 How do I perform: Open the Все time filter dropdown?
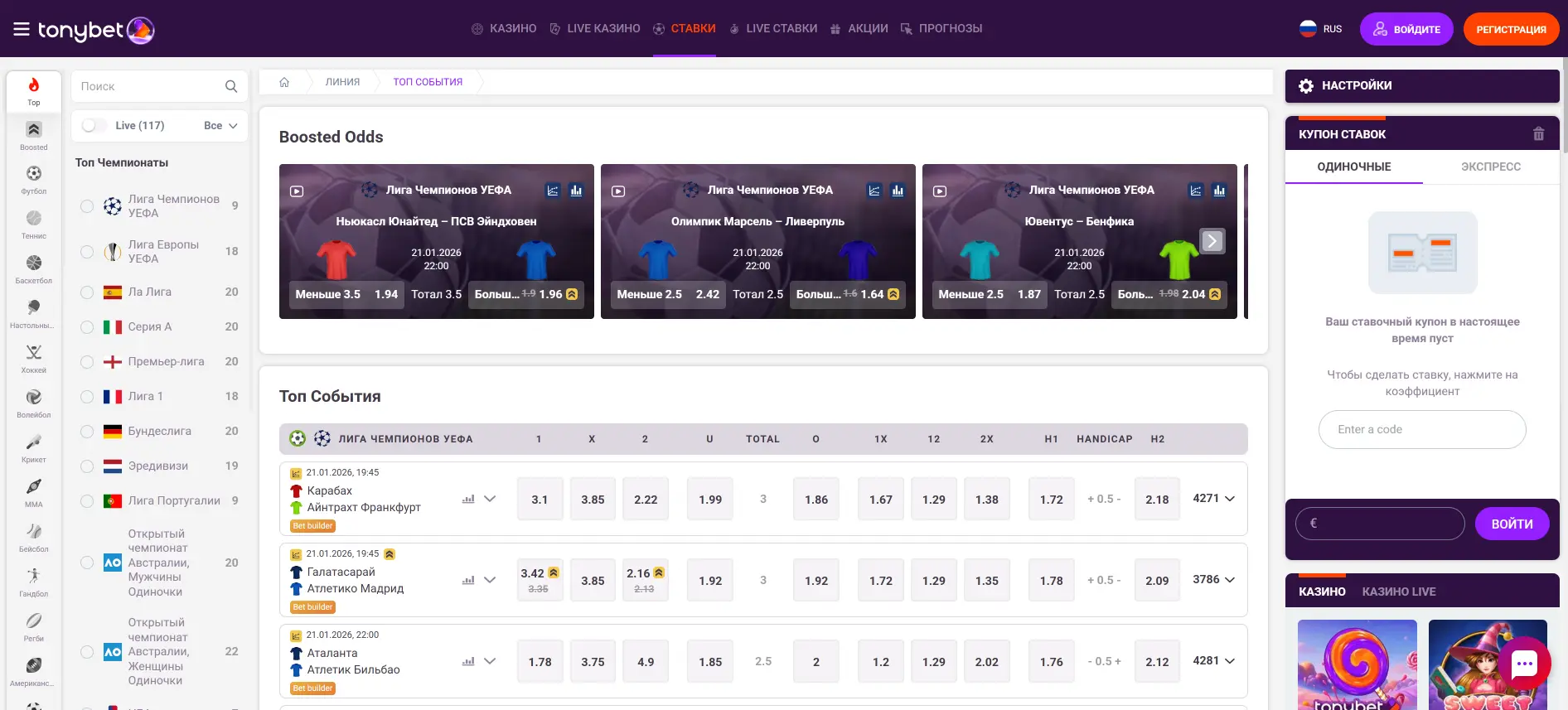220,126
